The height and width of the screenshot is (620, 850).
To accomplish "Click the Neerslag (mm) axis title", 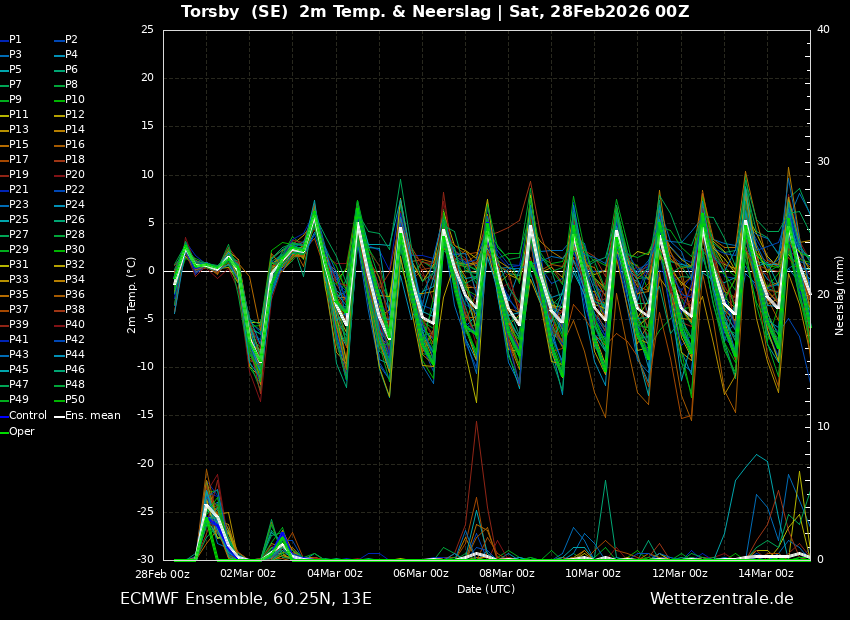I will click(840, 294).
